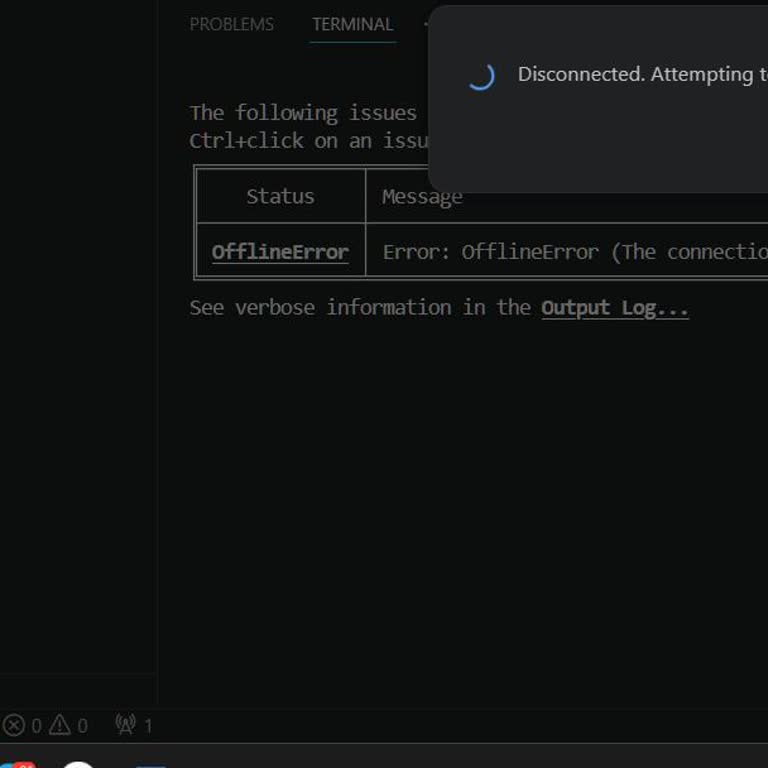Click the Error: OfflineError message text
This screenshot has height=768, width=768.
[x=575, y=252]
